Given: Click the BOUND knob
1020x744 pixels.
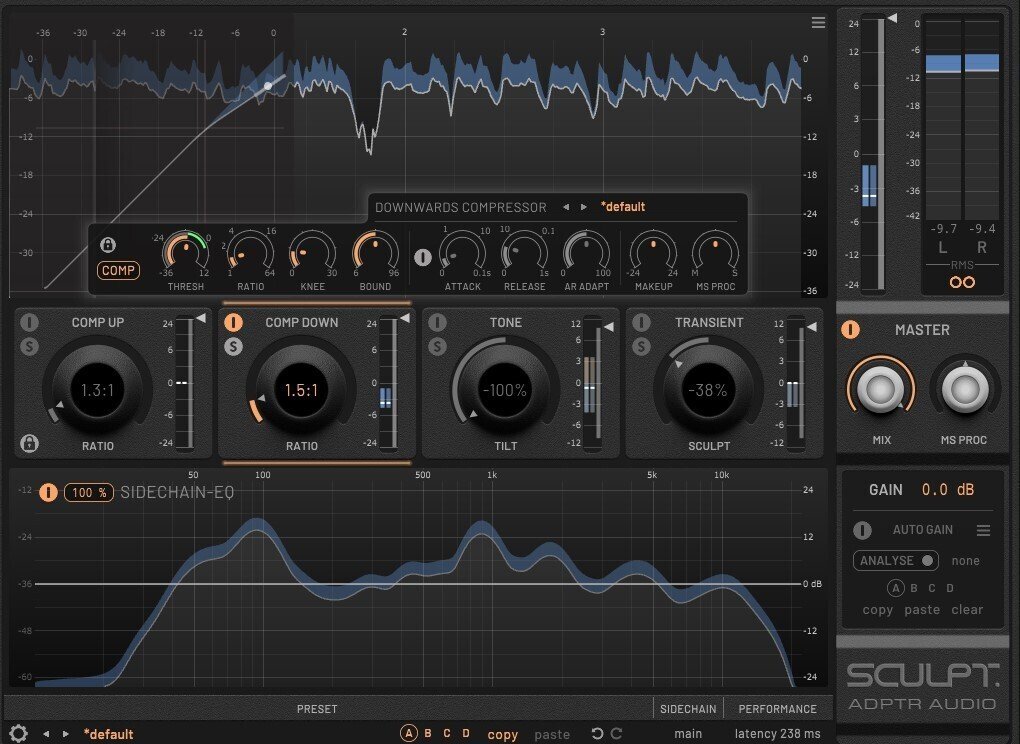Looking at the screenshot, I should (375, 254).
